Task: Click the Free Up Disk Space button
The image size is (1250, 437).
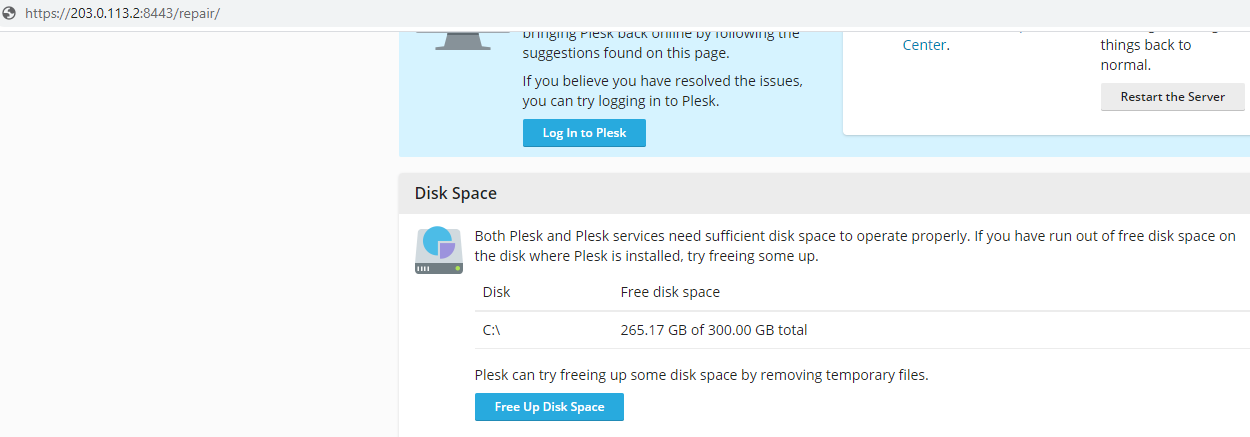Action: (549, 407)
